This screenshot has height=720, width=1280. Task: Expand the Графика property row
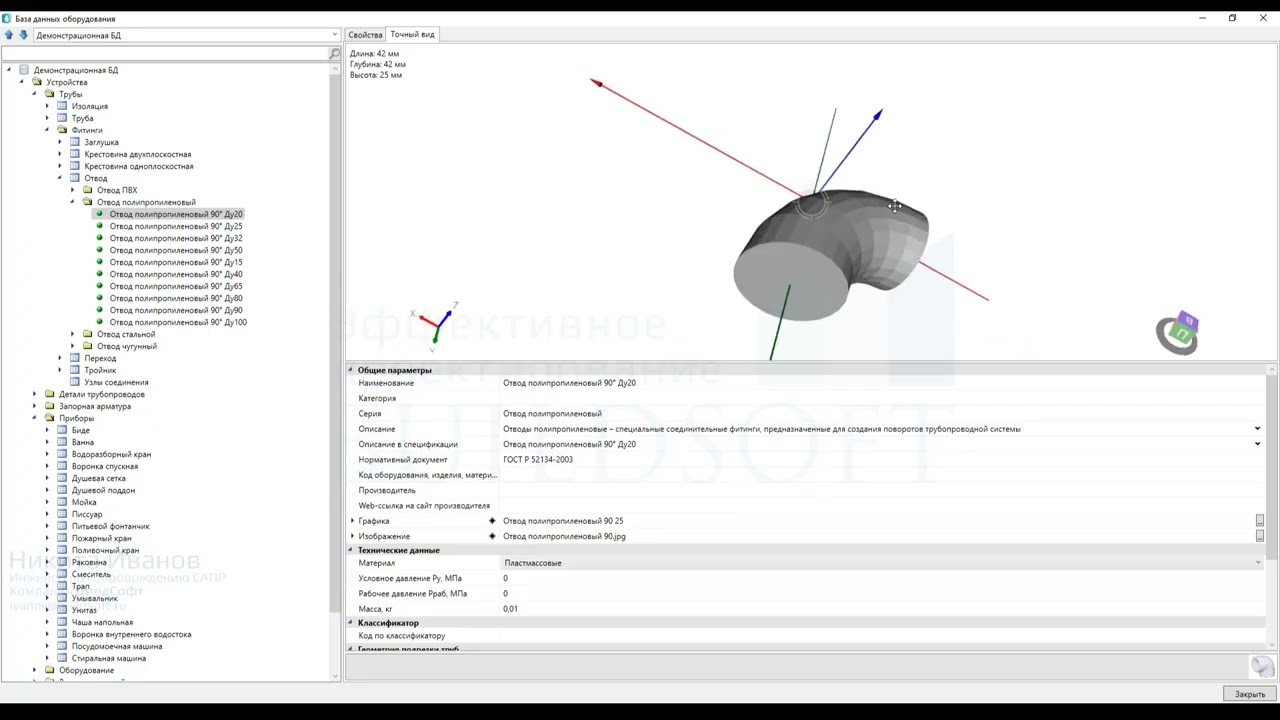click(x=352, y=521)
